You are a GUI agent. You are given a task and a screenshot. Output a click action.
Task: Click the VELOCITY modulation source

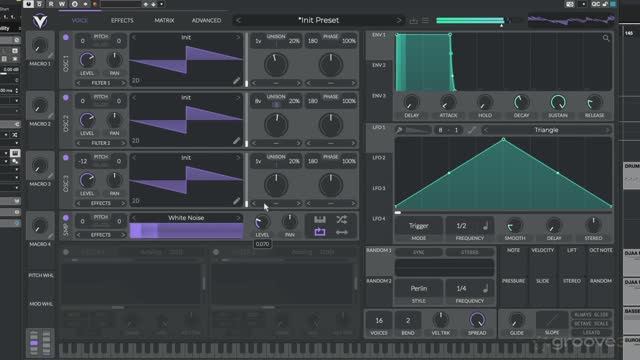click(x=542, y=250)
